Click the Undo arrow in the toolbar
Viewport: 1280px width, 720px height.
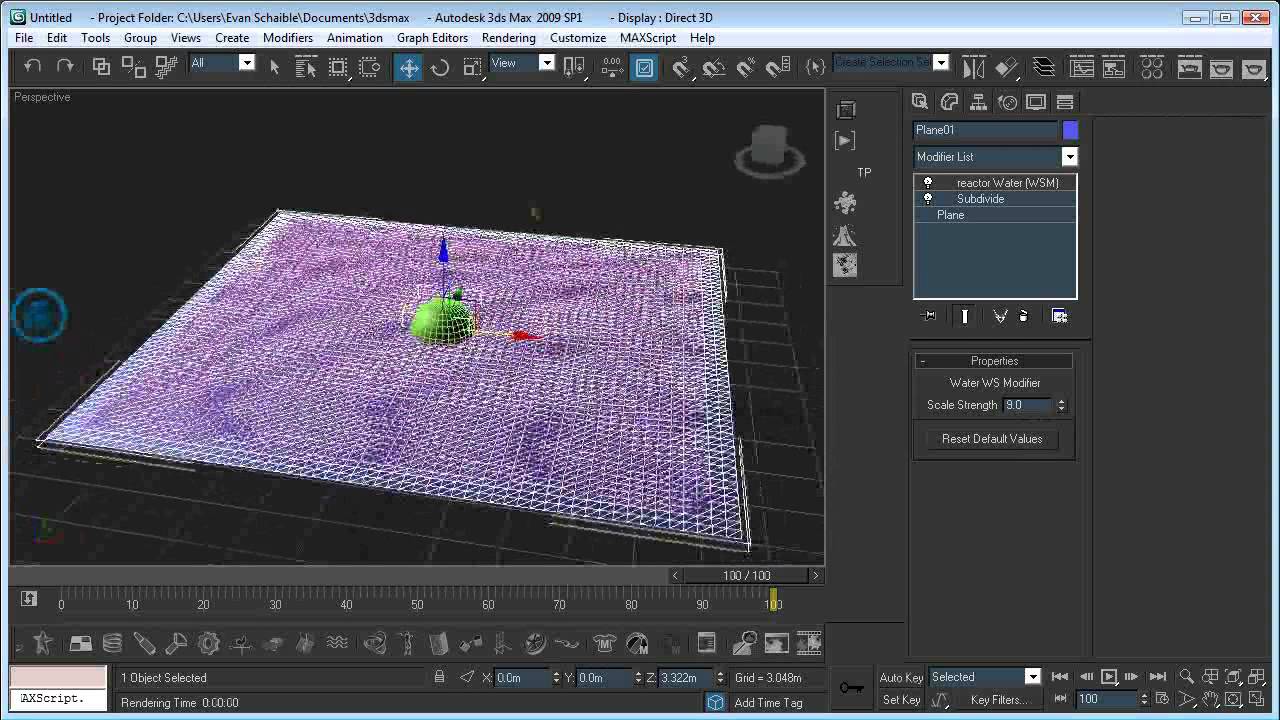pos(33,66)
